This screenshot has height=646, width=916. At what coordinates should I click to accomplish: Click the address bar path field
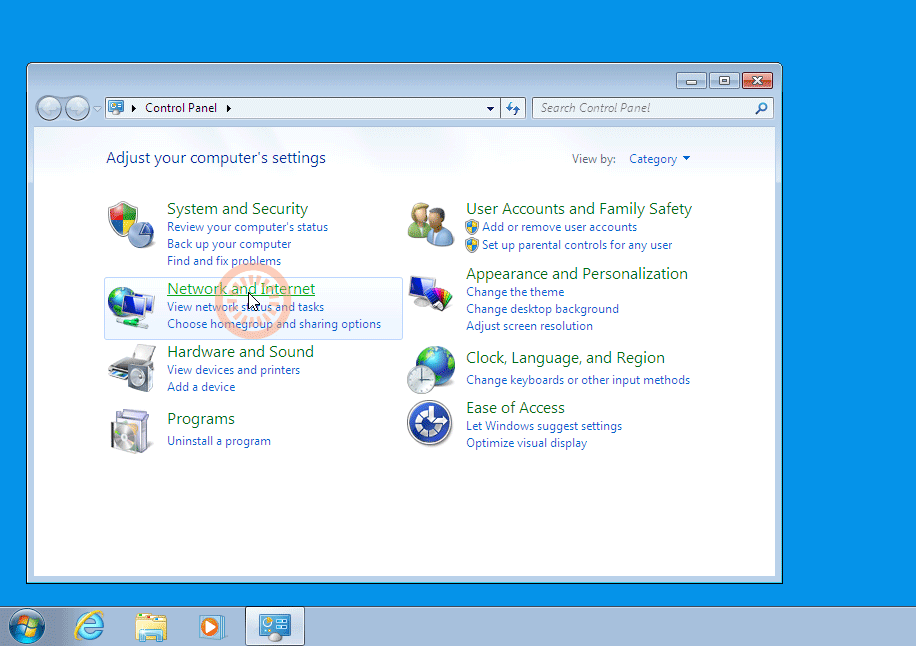click(303, 108)
